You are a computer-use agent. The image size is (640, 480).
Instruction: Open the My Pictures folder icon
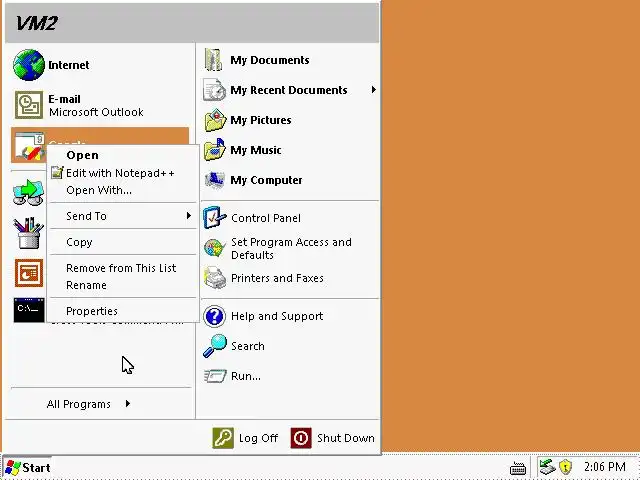(x=215, y=120)
